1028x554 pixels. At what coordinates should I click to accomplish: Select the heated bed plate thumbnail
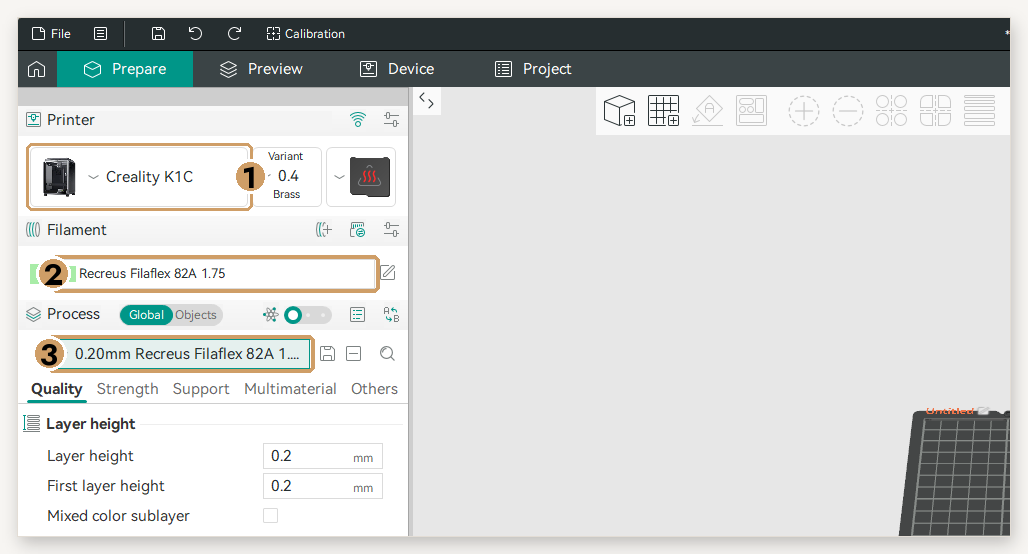click(370, 177)
